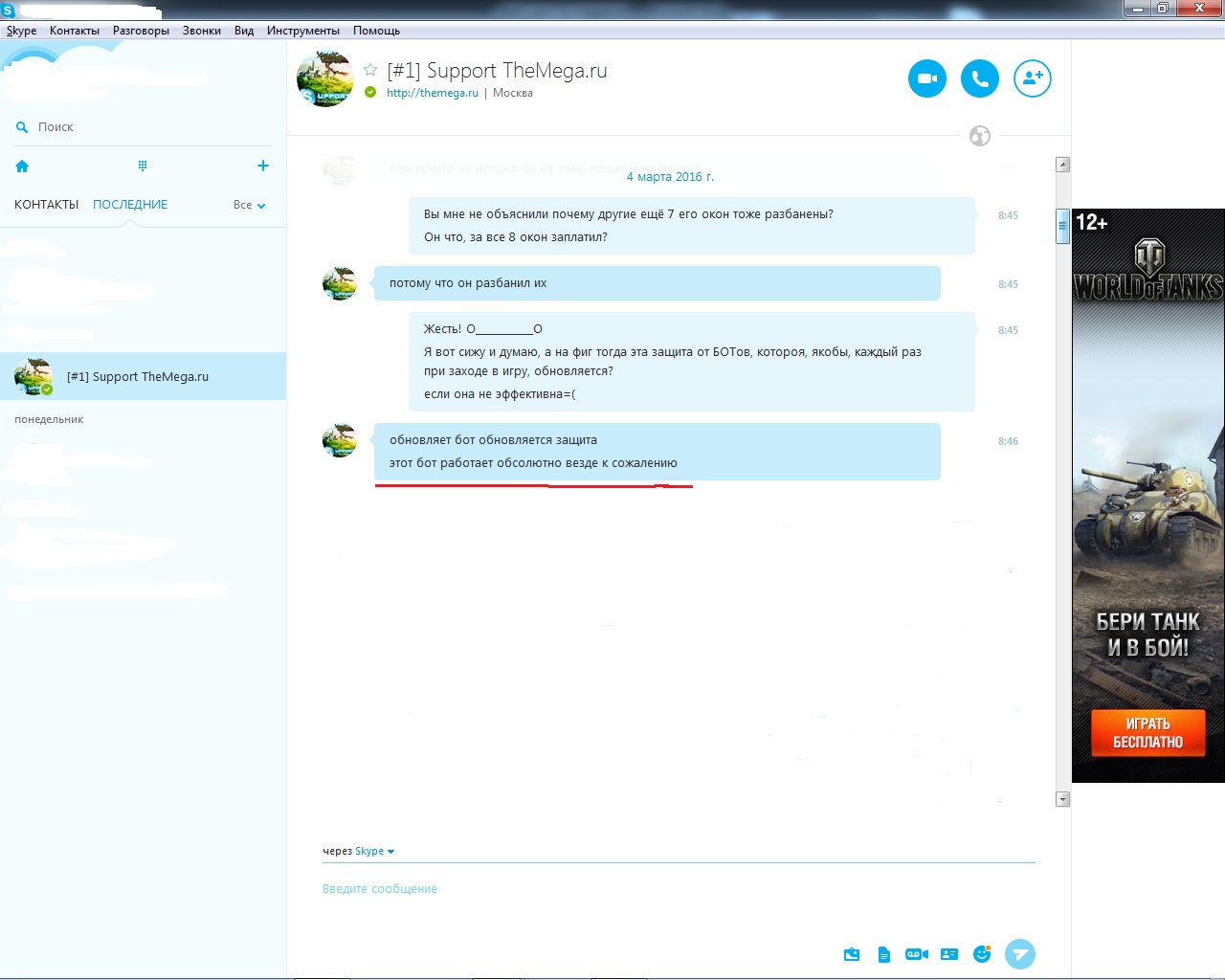Click online status icon beside themega.ru link
Screen dimensions: 1225x980
(370, 93)
